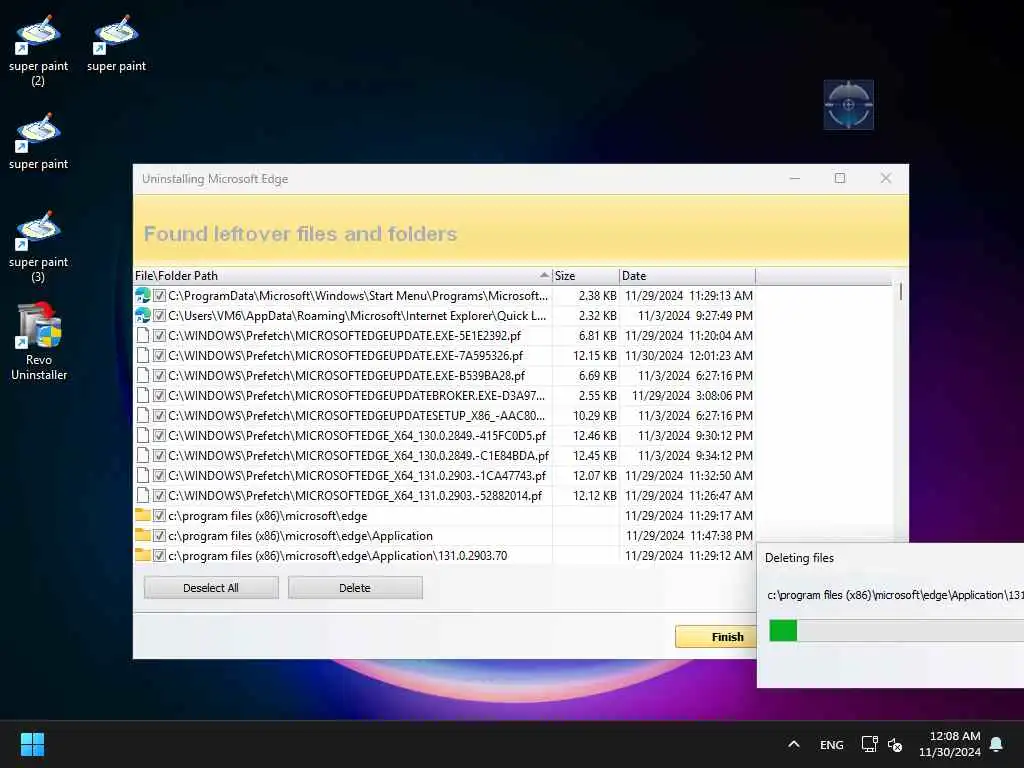This screenshot has height=768, width=1024.
Task: Sort by the Date column header
Action: click(x=687, y=276)
